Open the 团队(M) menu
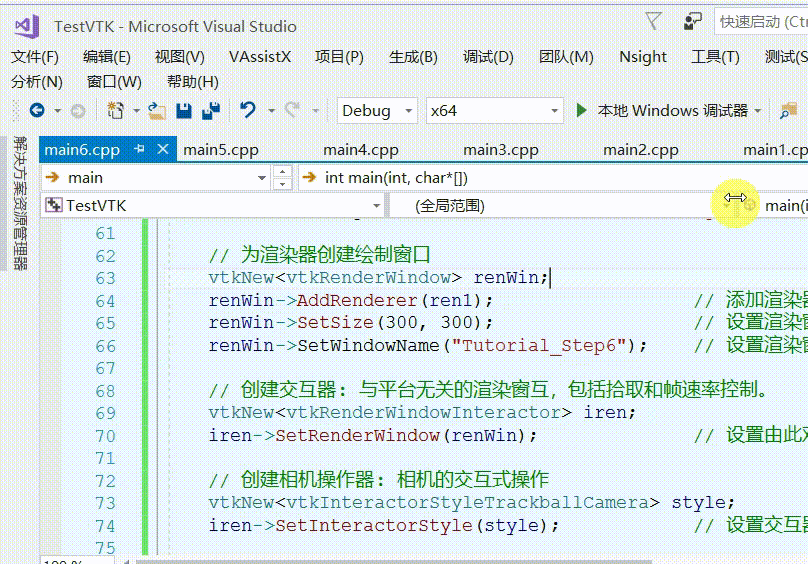This screenshot has height=564, width=808. [566, 57]
